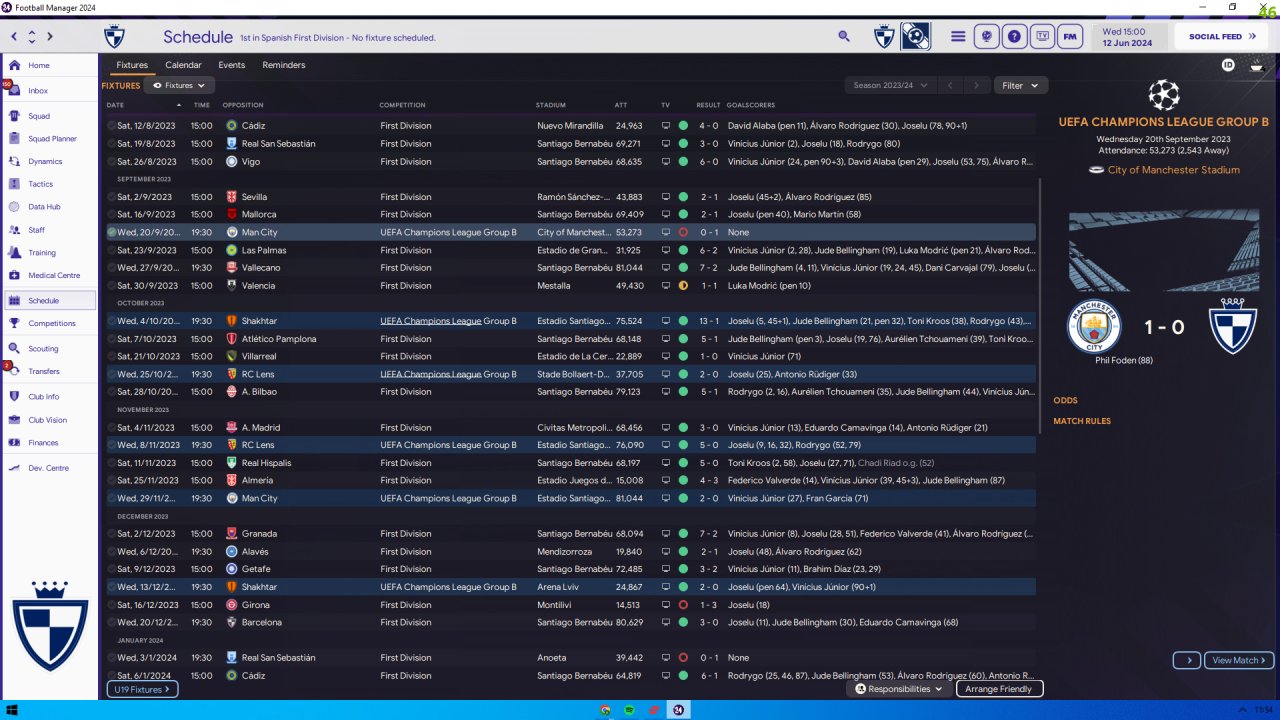Sort fixtures by the Date column
1280x720 pixels.
pyautogui.click(x=116, y=105)
